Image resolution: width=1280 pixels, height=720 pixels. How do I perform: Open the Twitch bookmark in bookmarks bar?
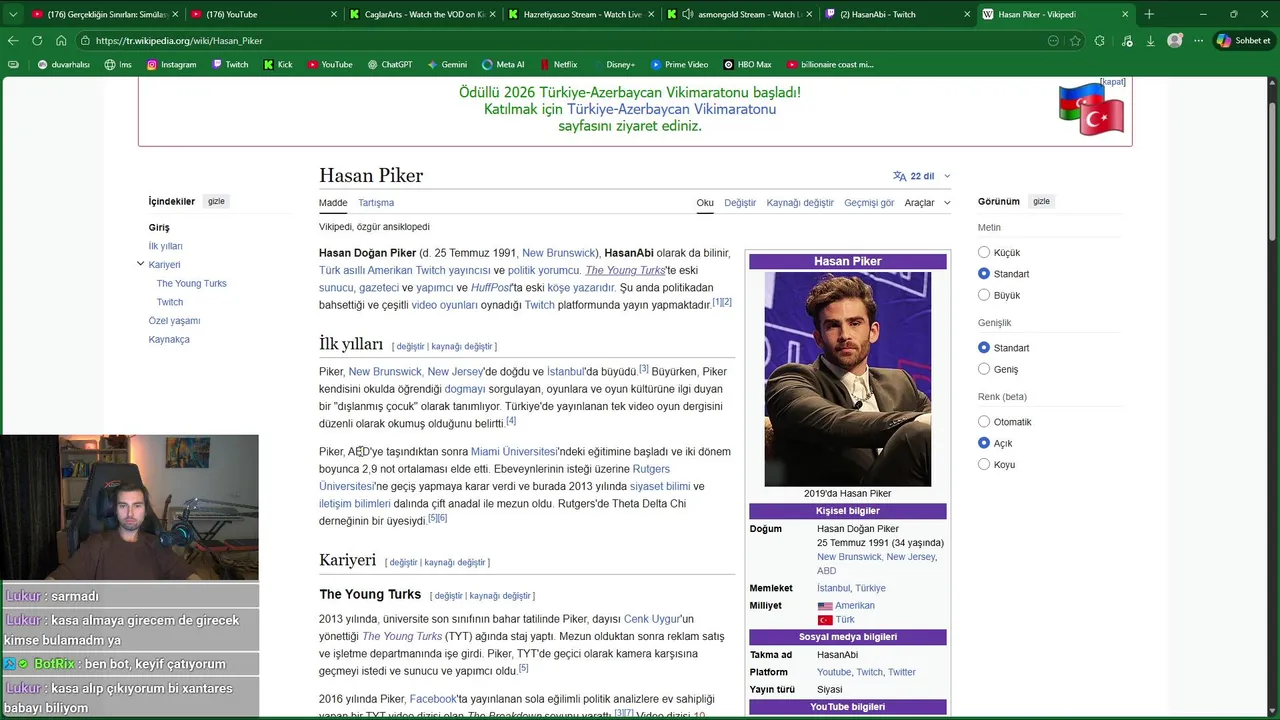click(x=230, y=64)
